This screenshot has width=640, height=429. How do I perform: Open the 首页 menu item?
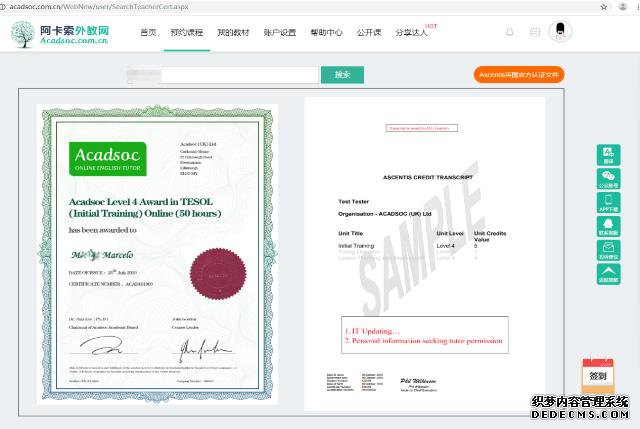pos(148,32)
